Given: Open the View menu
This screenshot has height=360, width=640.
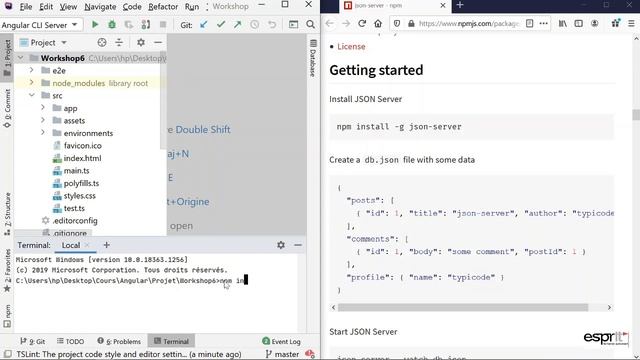Looking at the screenshot, I should pyautogui.click(x=68, y=7).
